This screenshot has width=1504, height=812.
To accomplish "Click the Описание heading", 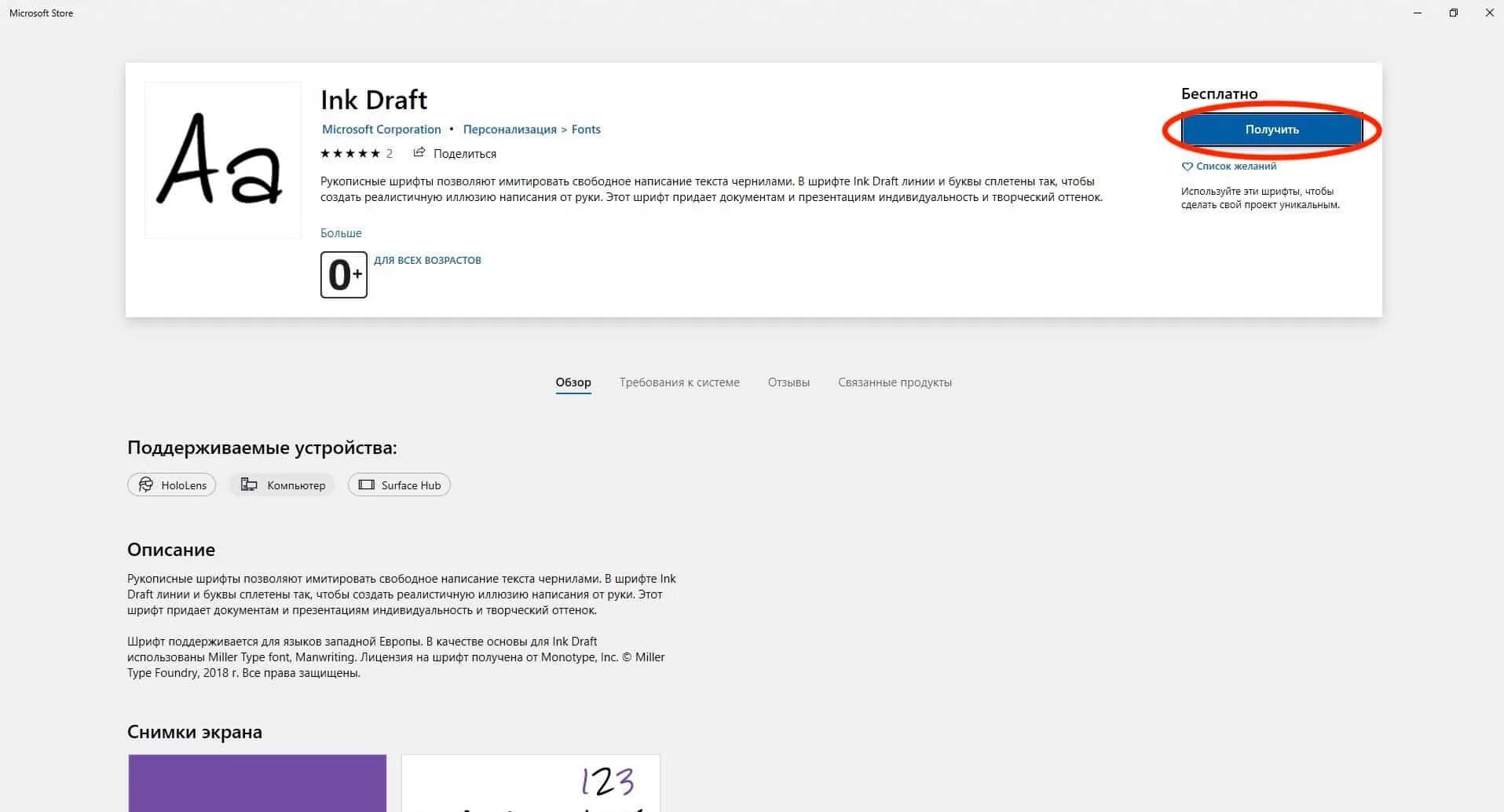I will pyautogui.click(x=171, y=550).
